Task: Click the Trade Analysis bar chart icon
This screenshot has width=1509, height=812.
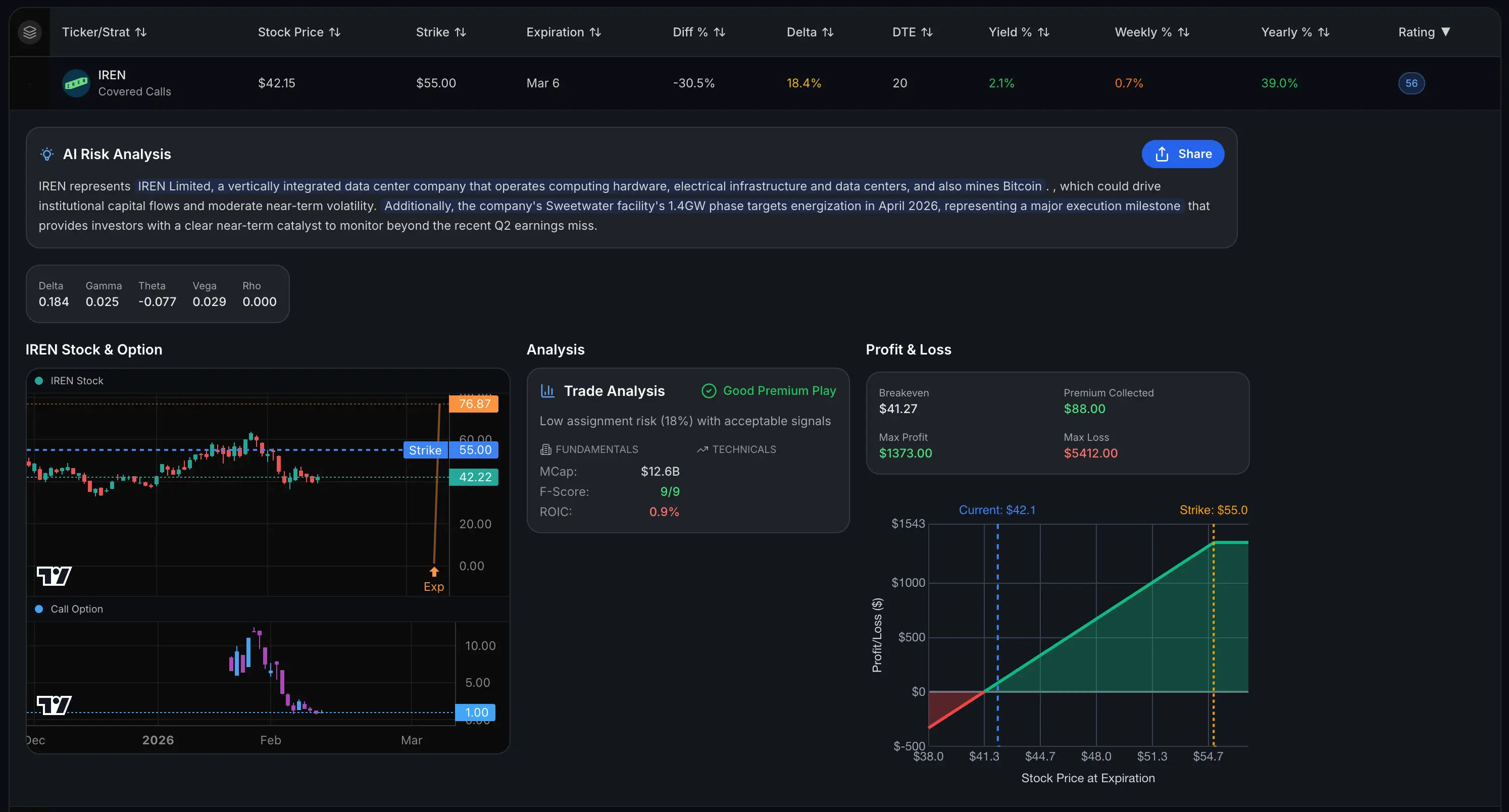Action: [x=548, y=391]
